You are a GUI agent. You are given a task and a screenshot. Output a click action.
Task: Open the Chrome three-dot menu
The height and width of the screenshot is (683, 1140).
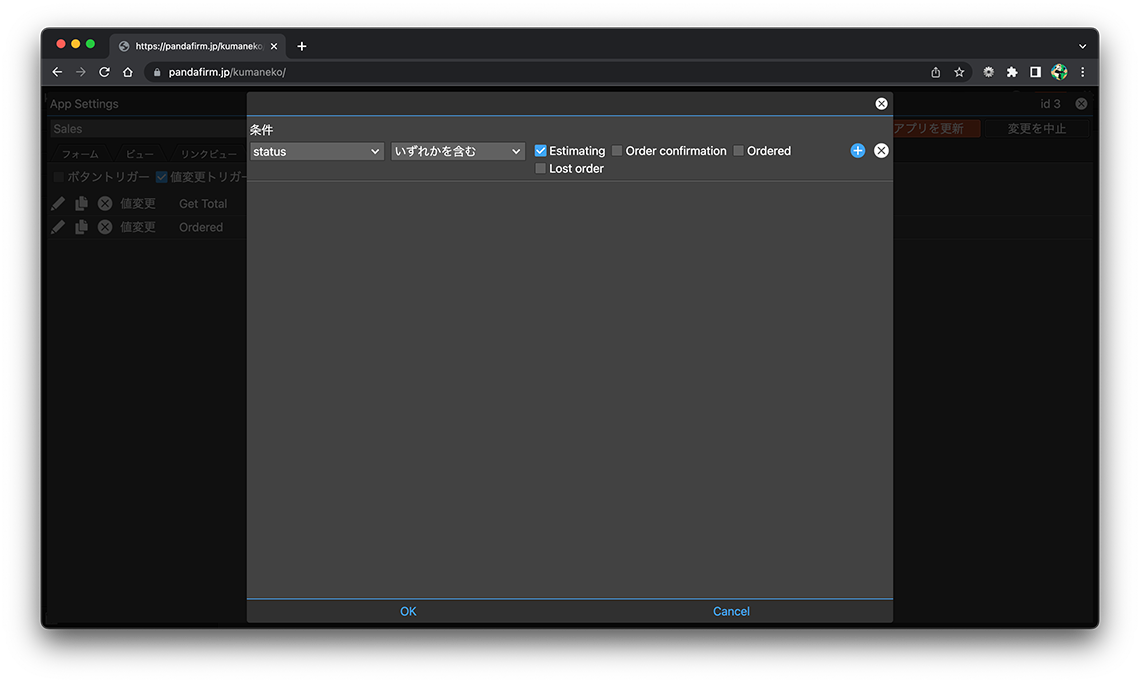(x=1082, y=72)
